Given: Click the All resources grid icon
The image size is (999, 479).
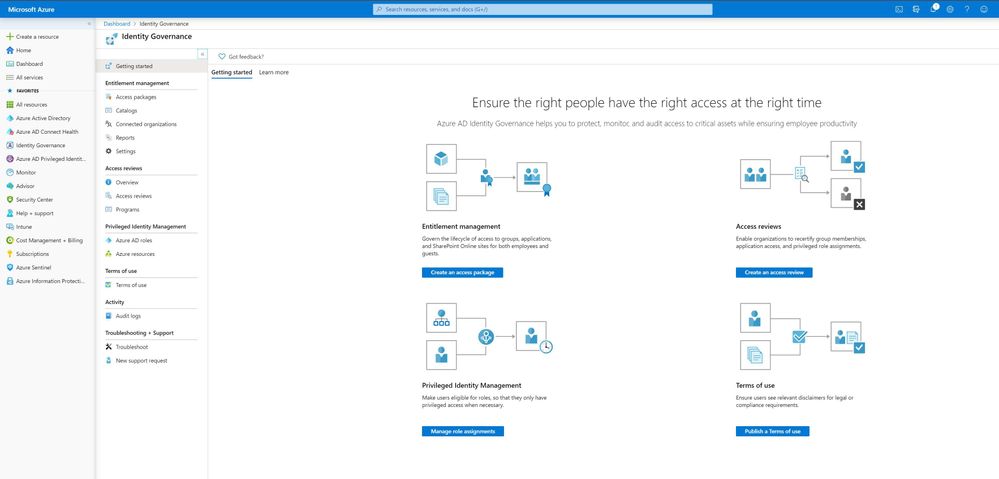Looking at the screenshot, I should (10, 104).
